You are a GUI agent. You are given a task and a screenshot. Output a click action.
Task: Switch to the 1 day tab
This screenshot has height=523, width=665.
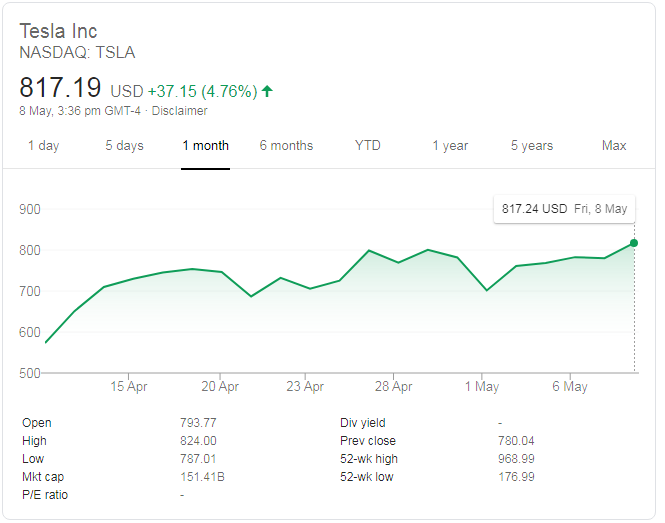point(43,146)
